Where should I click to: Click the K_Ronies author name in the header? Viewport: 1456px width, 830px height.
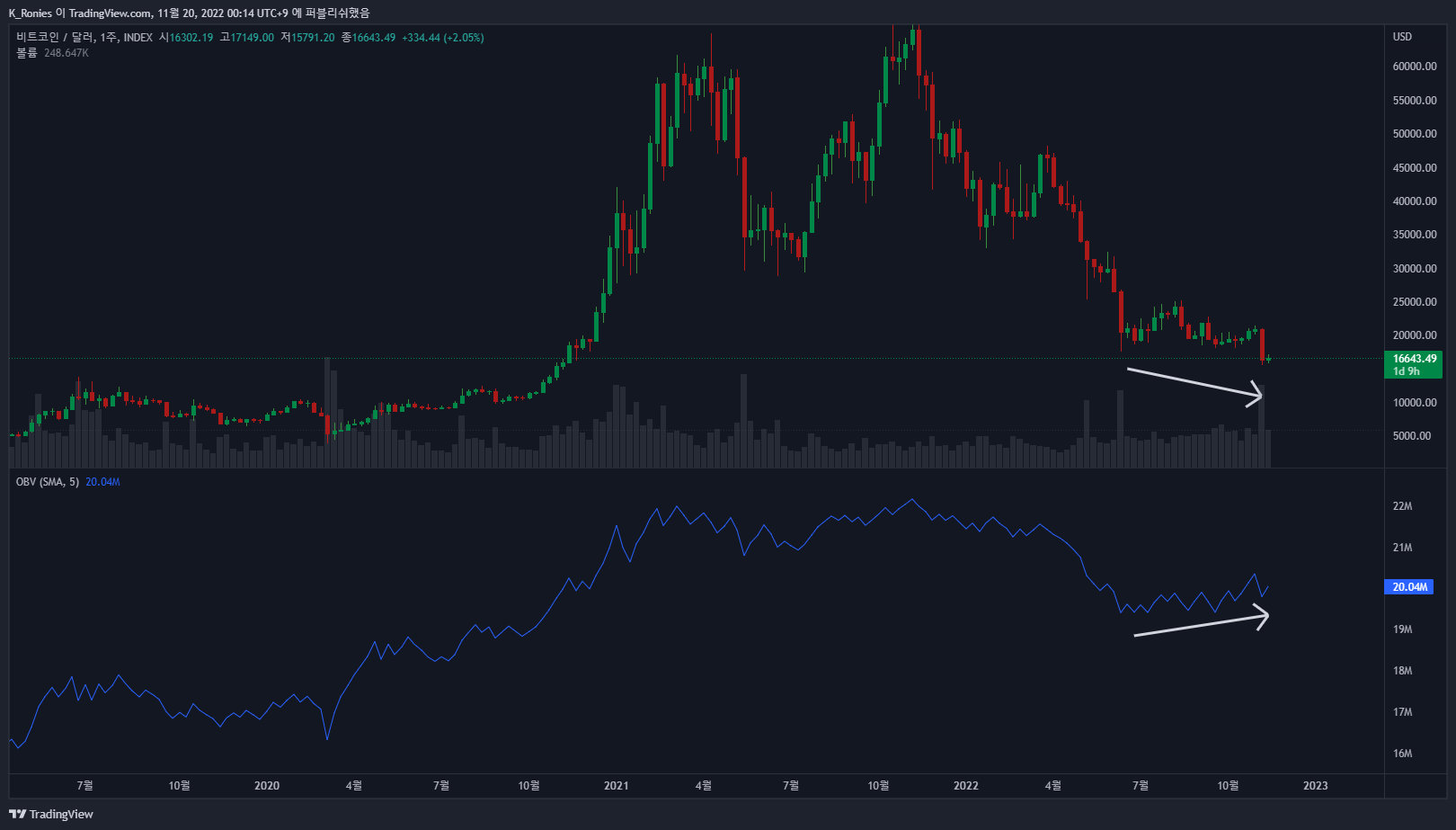pyautogui.click(x=31, y=13)
